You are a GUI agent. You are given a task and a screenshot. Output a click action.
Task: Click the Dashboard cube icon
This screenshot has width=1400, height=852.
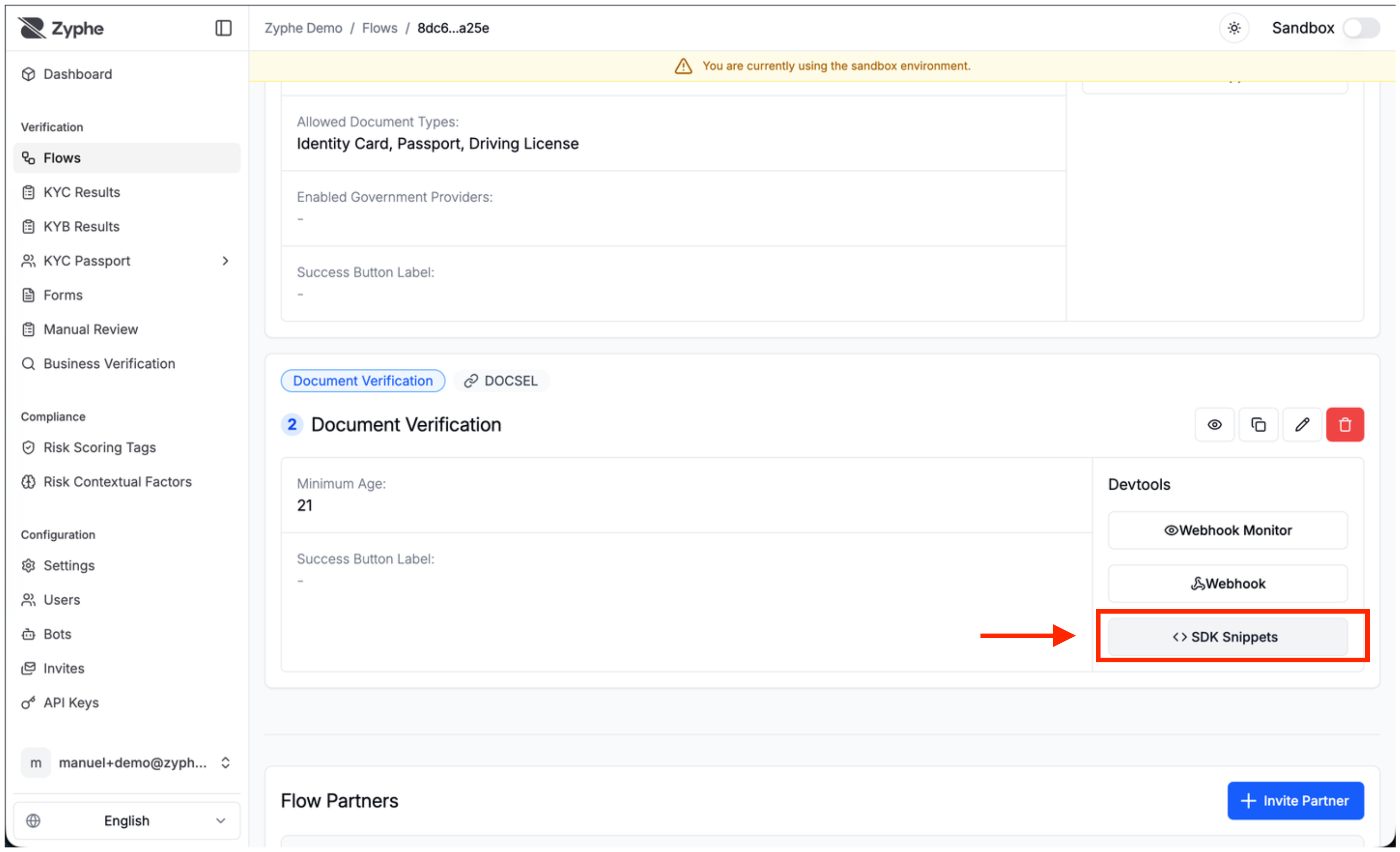click(28, 74)
